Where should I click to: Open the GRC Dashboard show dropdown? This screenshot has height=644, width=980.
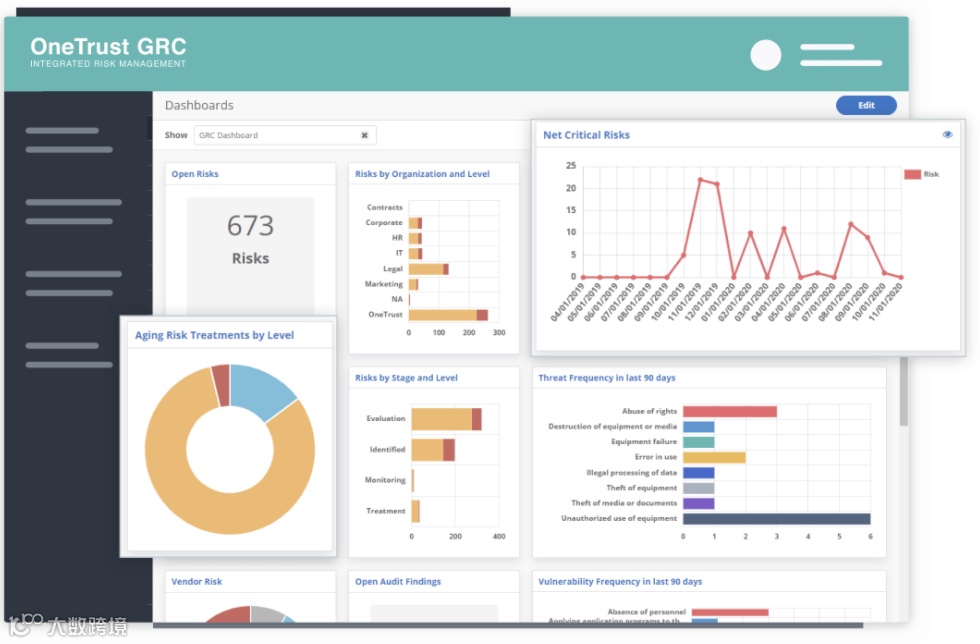[285, 135]
